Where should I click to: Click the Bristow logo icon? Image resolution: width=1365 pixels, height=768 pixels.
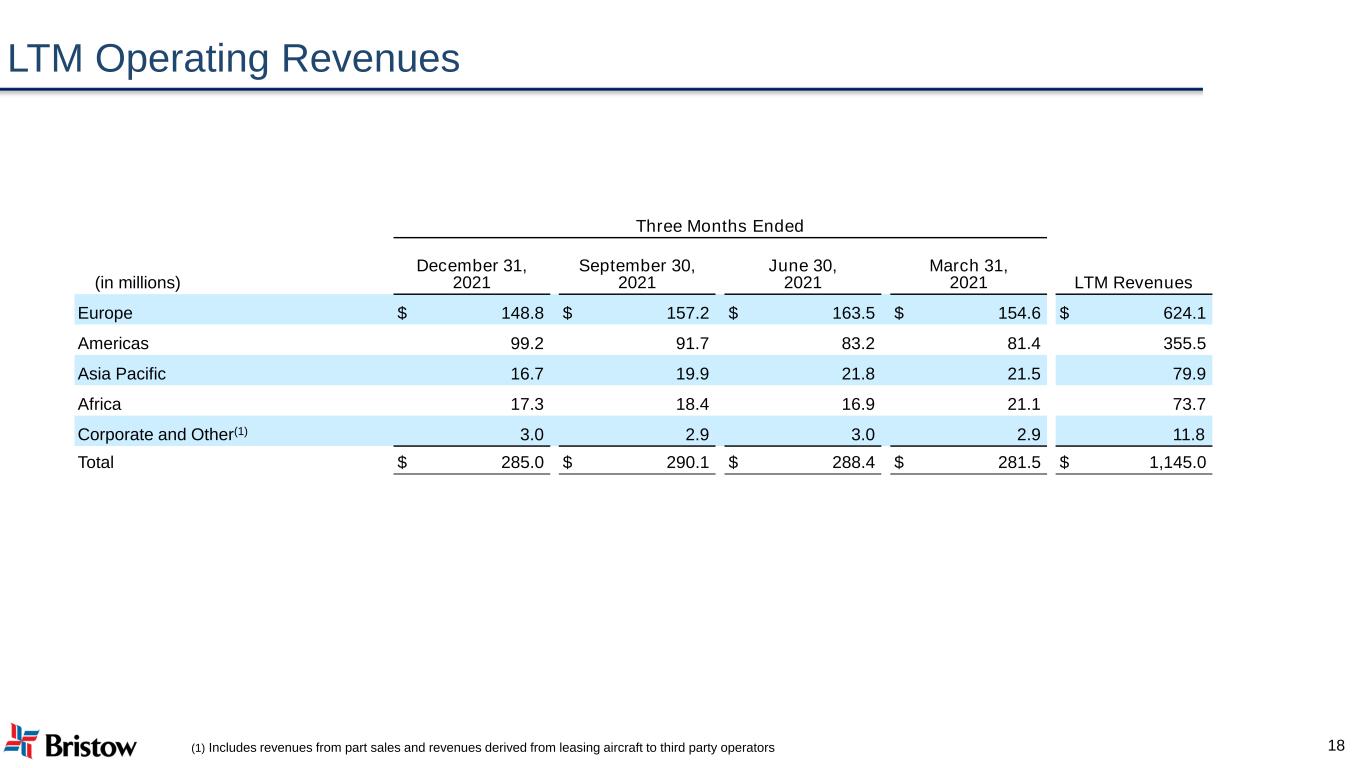pyautogui.click(x=22, y=741)
